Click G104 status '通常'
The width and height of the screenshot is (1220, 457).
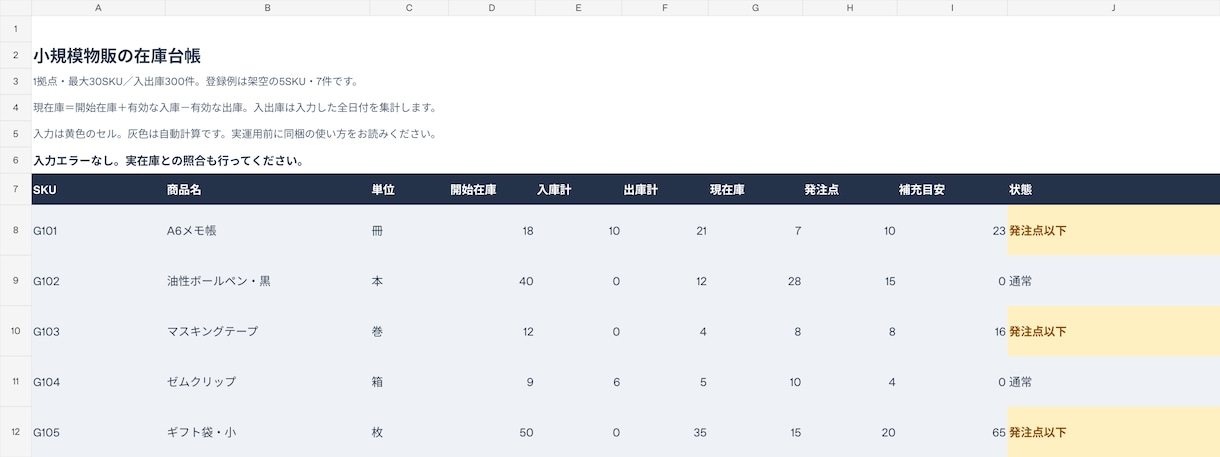[x=1114, y=381]
